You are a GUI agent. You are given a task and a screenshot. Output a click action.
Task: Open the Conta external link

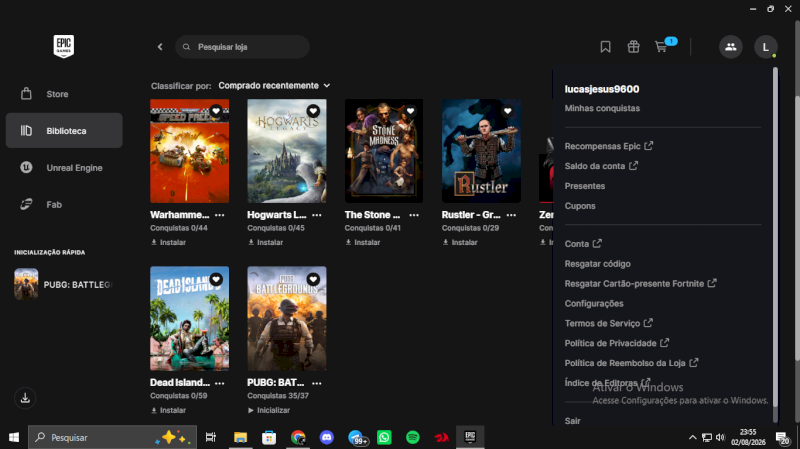click(x=583, y=244)
